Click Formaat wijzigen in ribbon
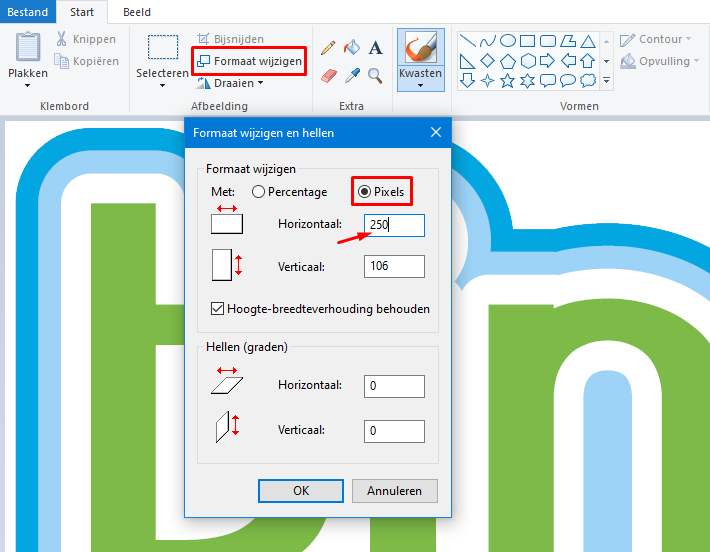The width and height of the screenshot is (710, 552). click(x=249, y=61)
